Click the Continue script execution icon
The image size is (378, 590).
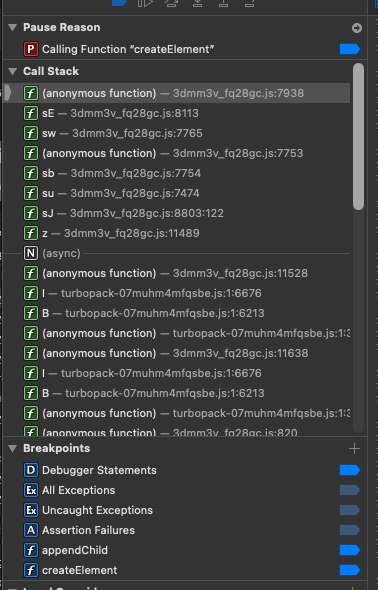pos(145,3)
